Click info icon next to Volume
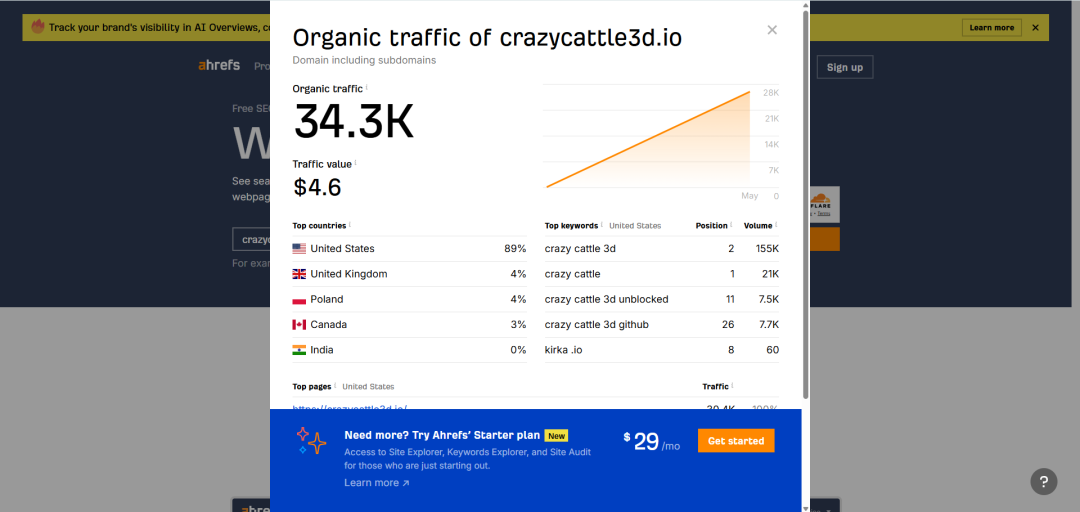The height and width of the screenshot is (512, 1080). [776, 225]
